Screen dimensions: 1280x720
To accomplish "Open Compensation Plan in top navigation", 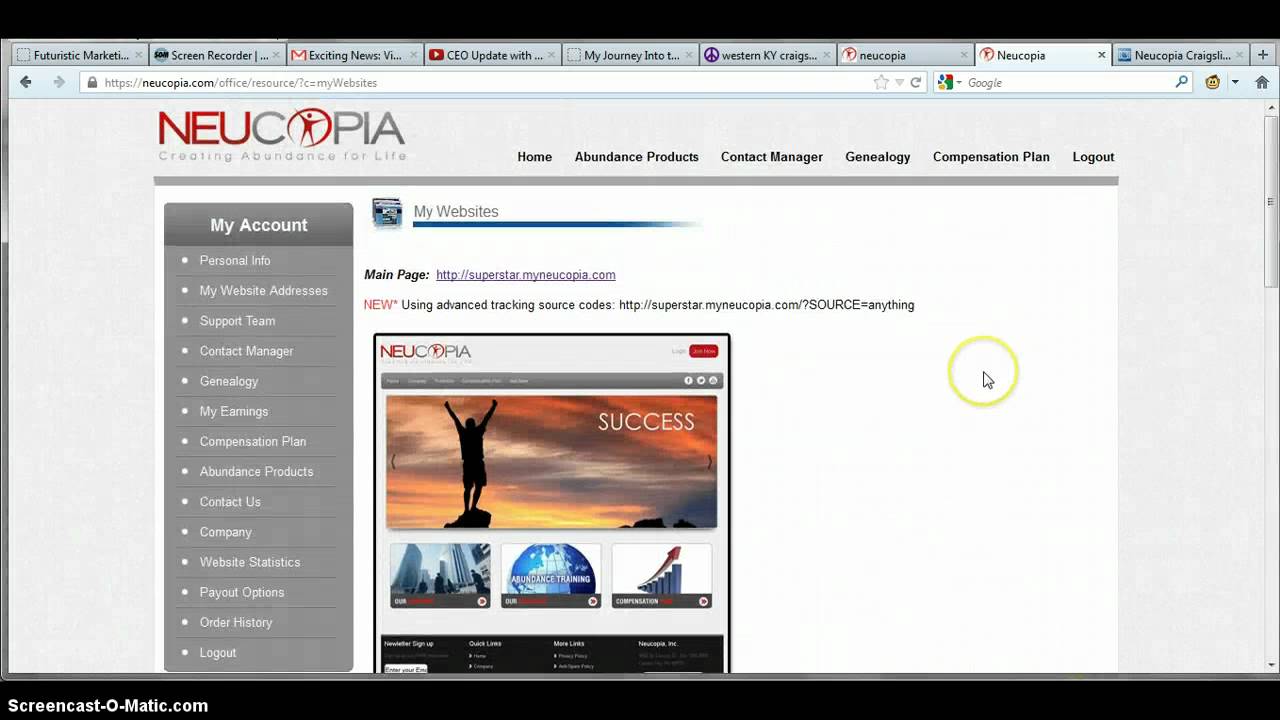I will pos(991,157).
